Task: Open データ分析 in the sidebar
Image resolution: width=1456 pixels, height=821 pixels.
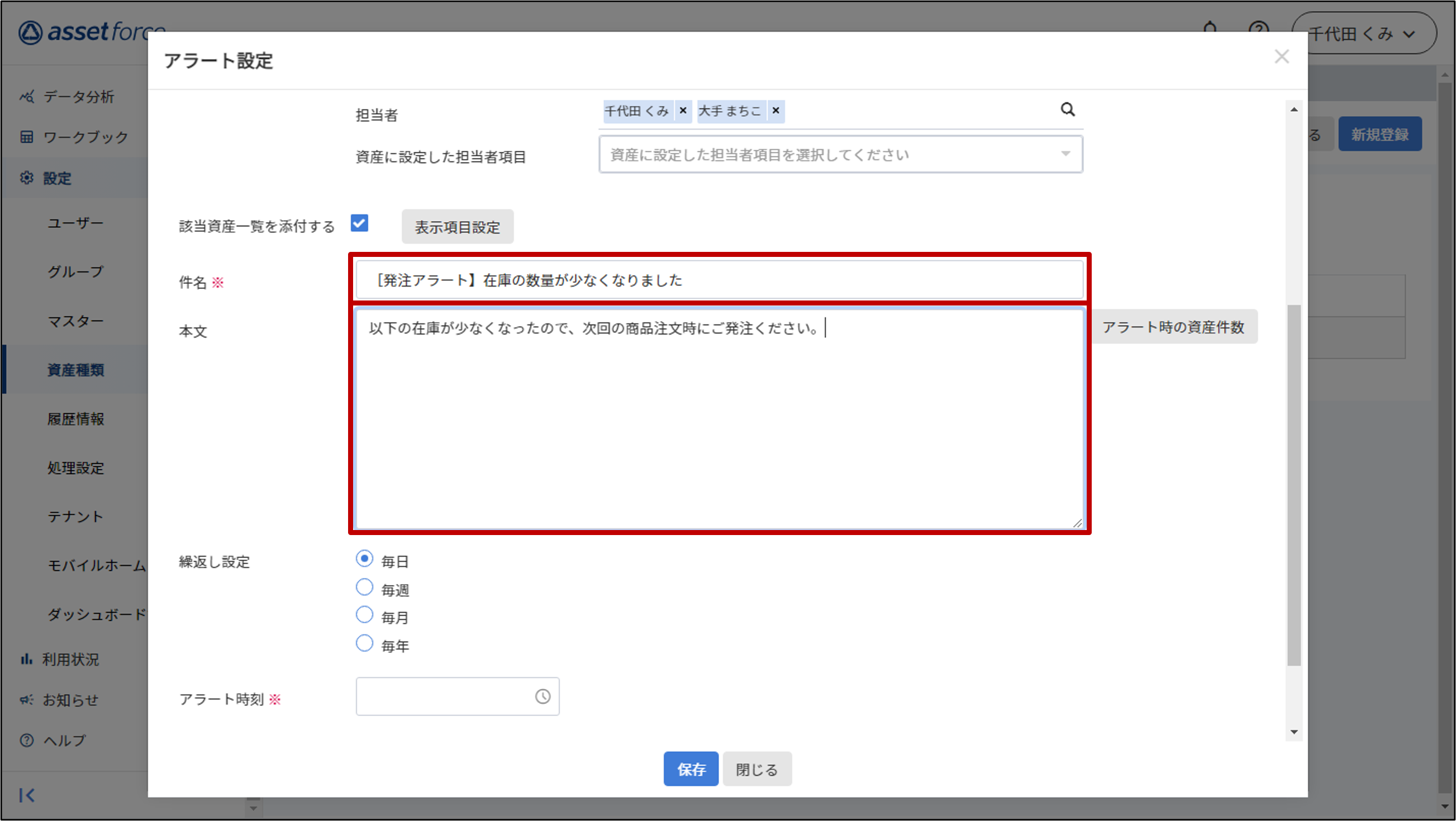Action: (x=78, y=97)
